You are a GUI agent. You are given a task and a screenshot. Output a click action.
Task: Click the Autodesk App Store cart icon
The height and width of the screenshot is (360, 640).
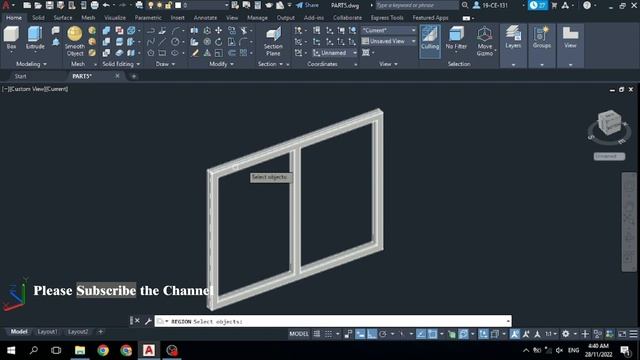[x=554, y=5]
